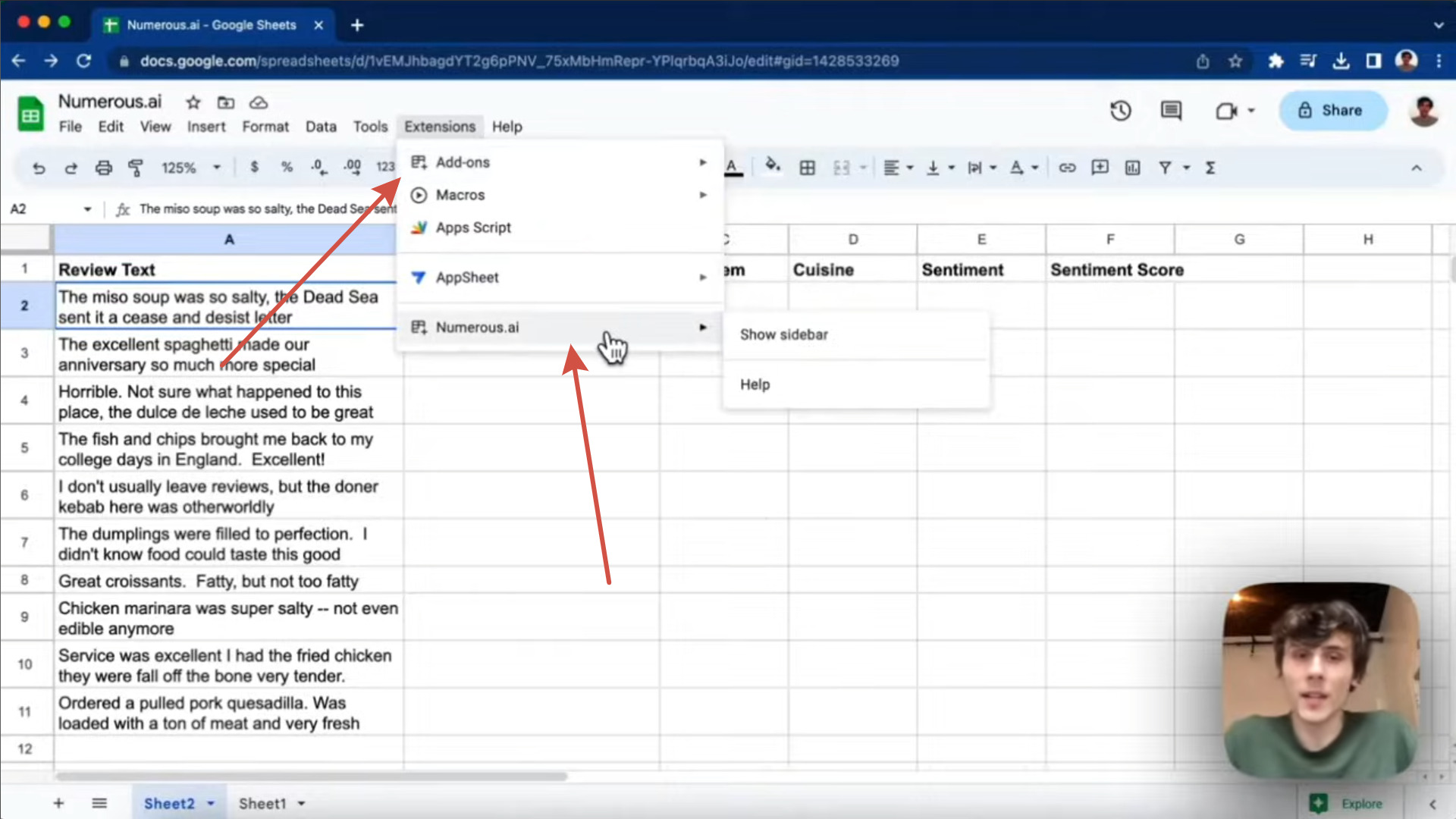Open version history clock icon
The height and width of the screenshot is (819, 1456).
coord(1120,111)
